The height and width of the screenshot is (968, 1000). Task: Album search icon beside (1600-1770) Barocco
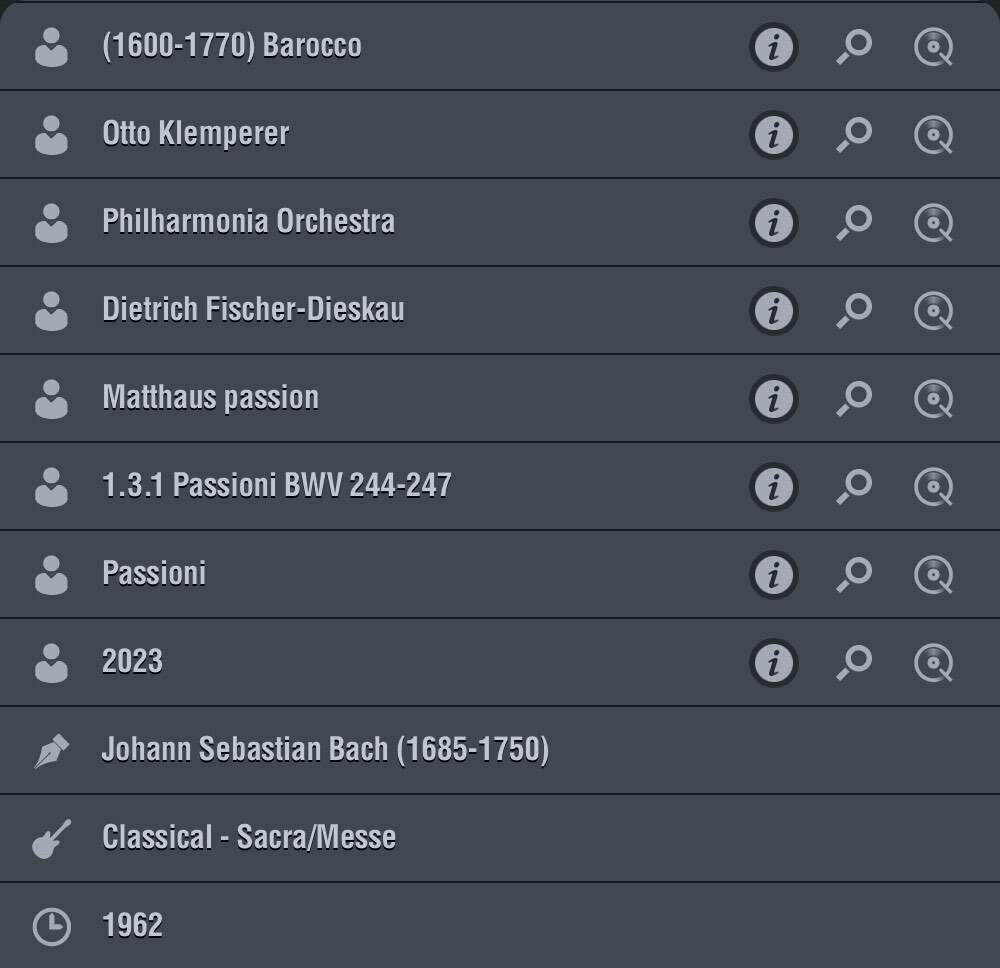point(933,47)
